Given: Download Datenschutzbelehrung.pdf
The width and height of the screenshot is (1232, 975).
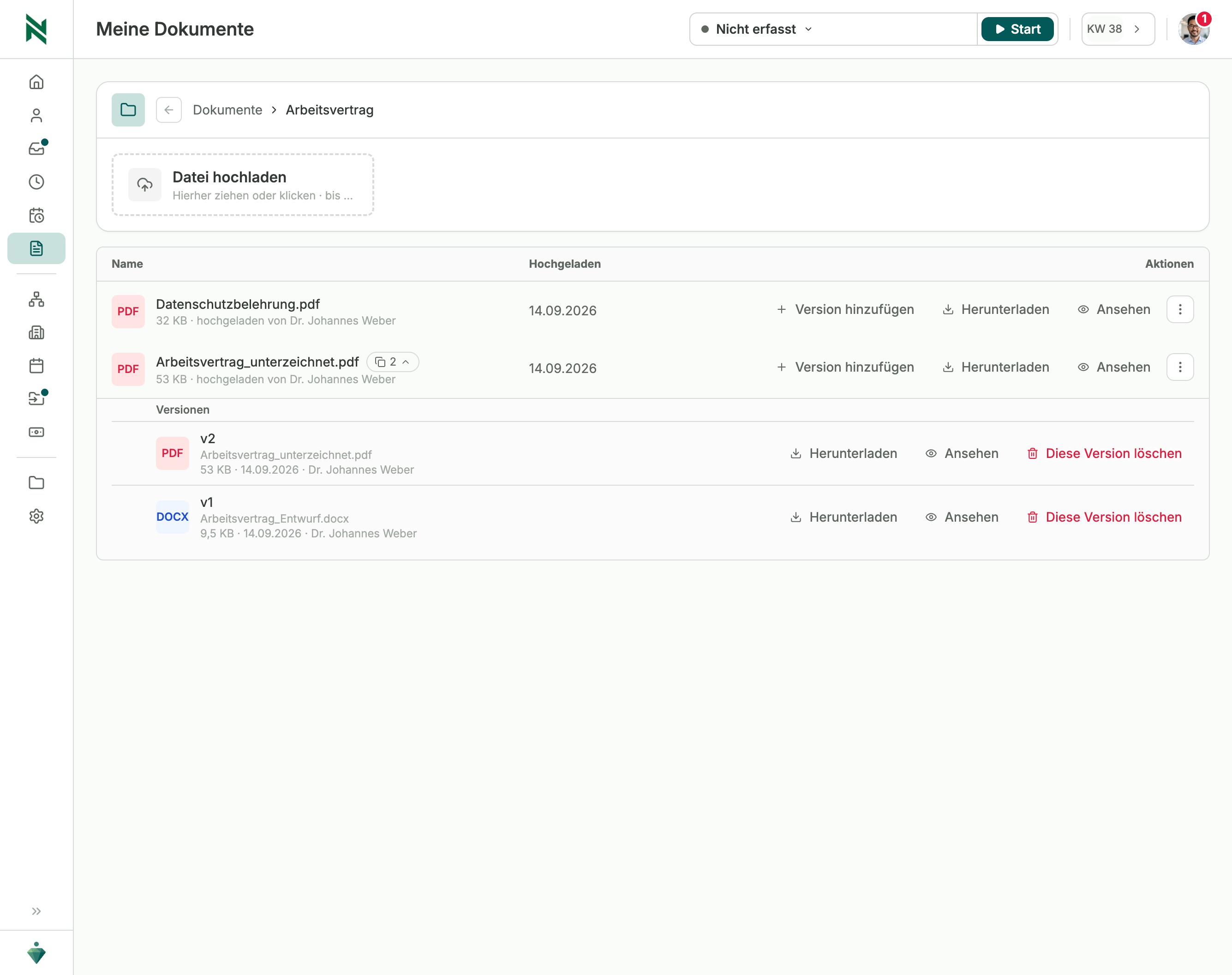Looking at the screenshot, I should pos(996,309).
